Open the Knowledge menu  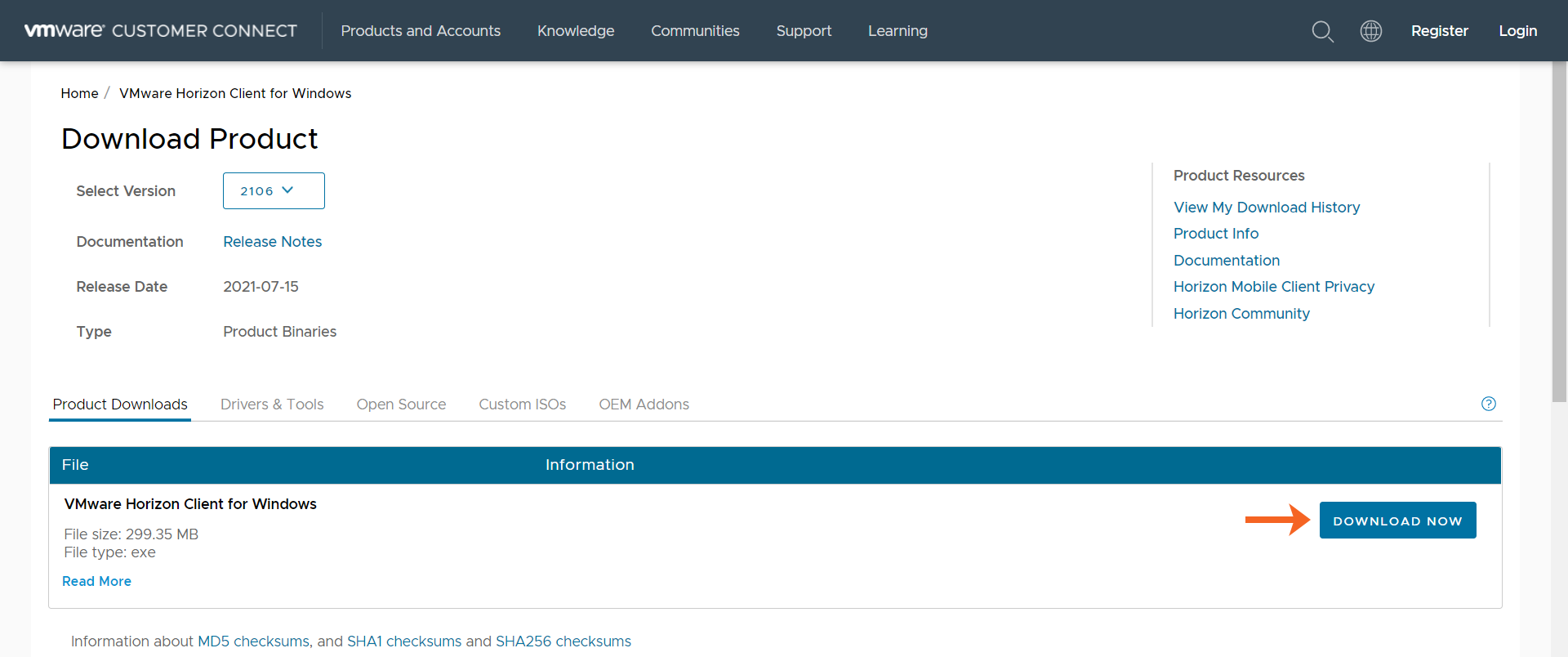coord(576,31)
